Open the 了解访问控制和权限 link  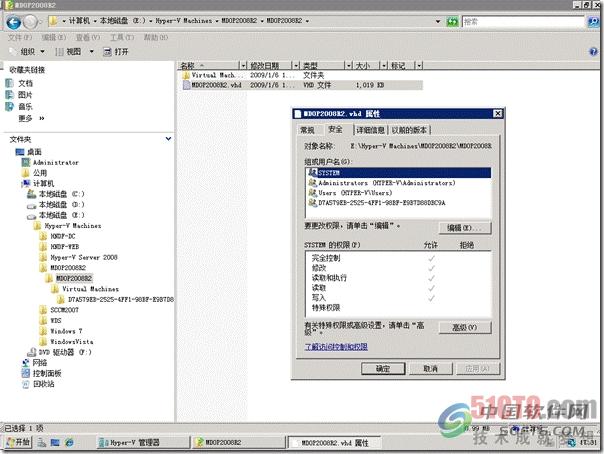336,347
